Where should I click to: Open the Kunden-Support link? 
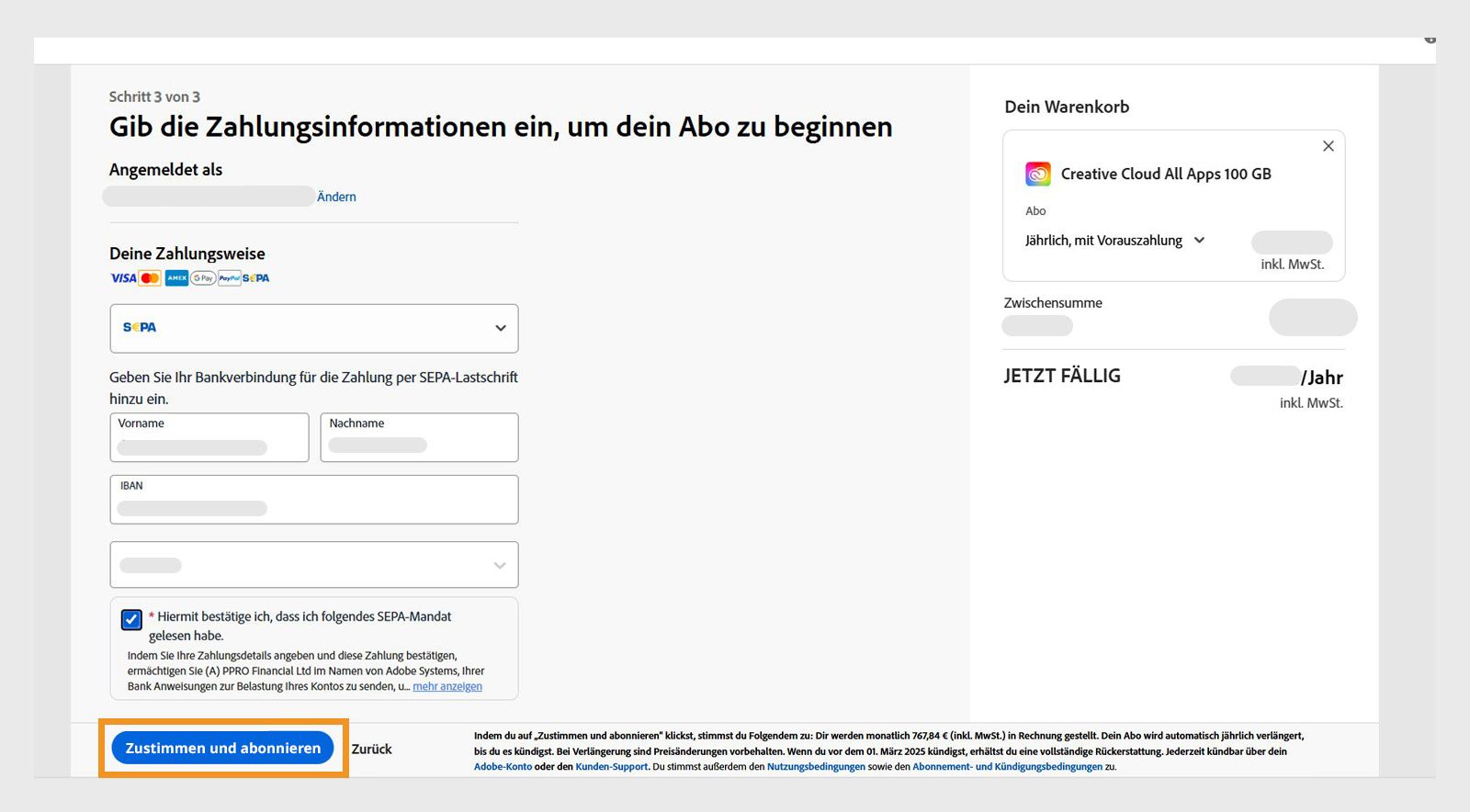(x=612, y=767)
